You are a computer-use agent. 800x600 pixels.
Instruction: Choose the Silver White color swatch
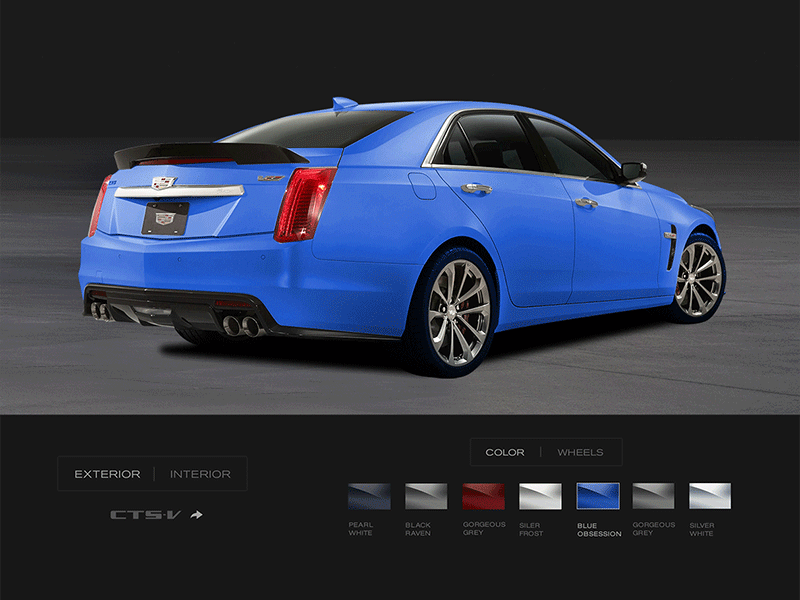(x=709, y=496)
